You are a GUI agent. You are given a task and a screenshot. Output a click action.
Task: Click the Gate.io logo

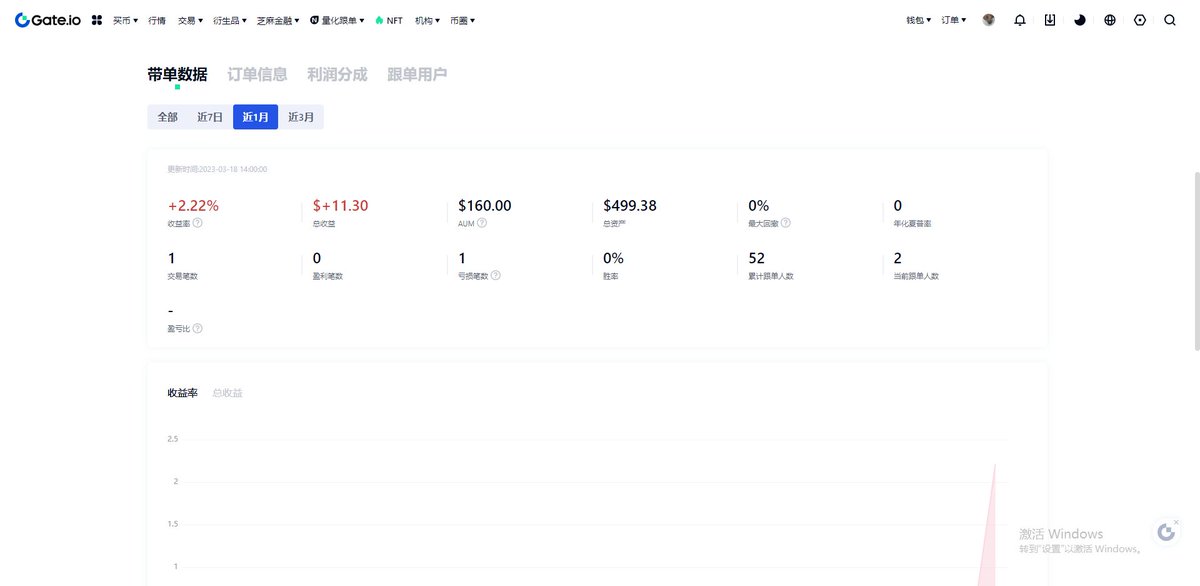click(48, 20)
